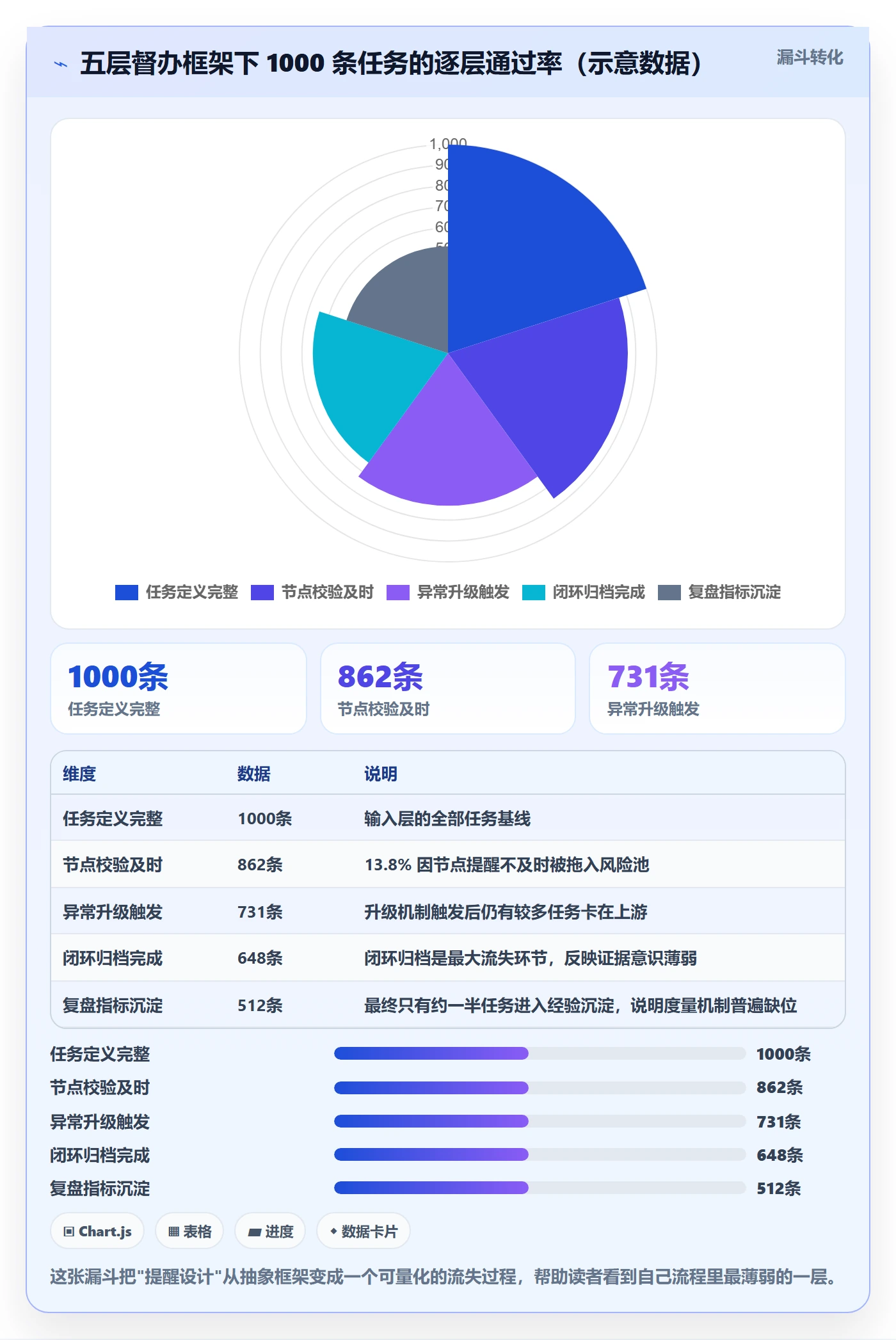Click the 维度 column header
Viewport: 896px width, 1340px height.
point(79,774)
